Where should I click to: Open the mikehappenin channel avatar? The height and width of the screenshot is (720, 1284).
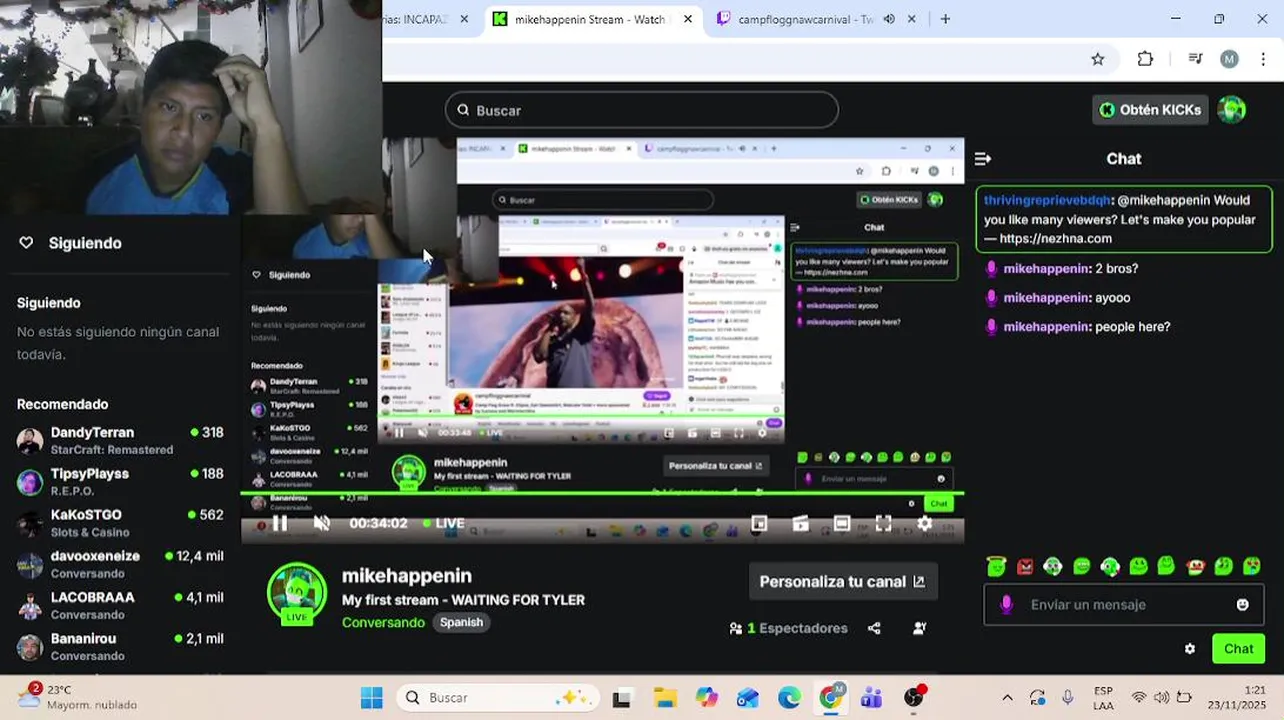[x=297, y=592]
